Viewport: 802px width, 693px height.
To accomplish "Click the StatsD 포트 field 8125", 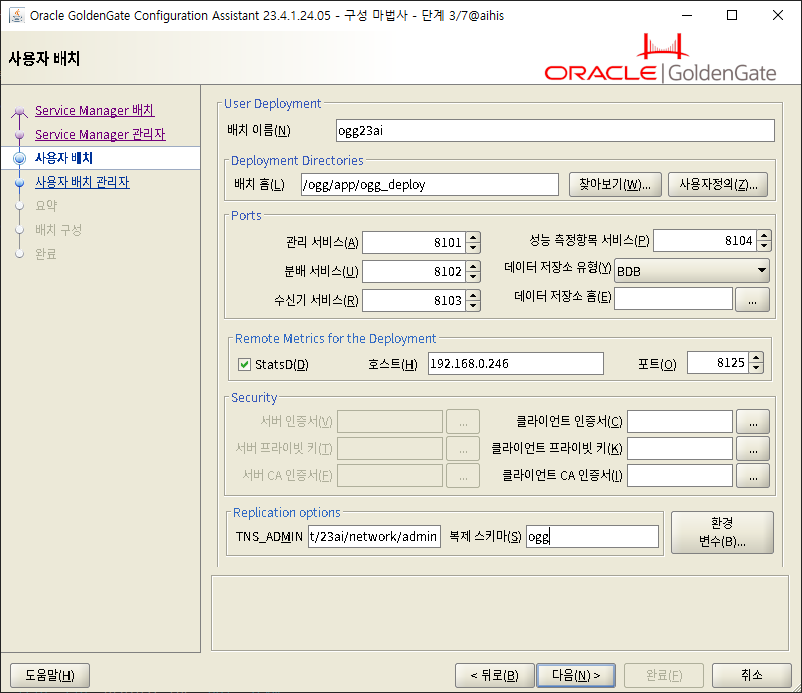I will pyautogui.click(x=718, y=363).
